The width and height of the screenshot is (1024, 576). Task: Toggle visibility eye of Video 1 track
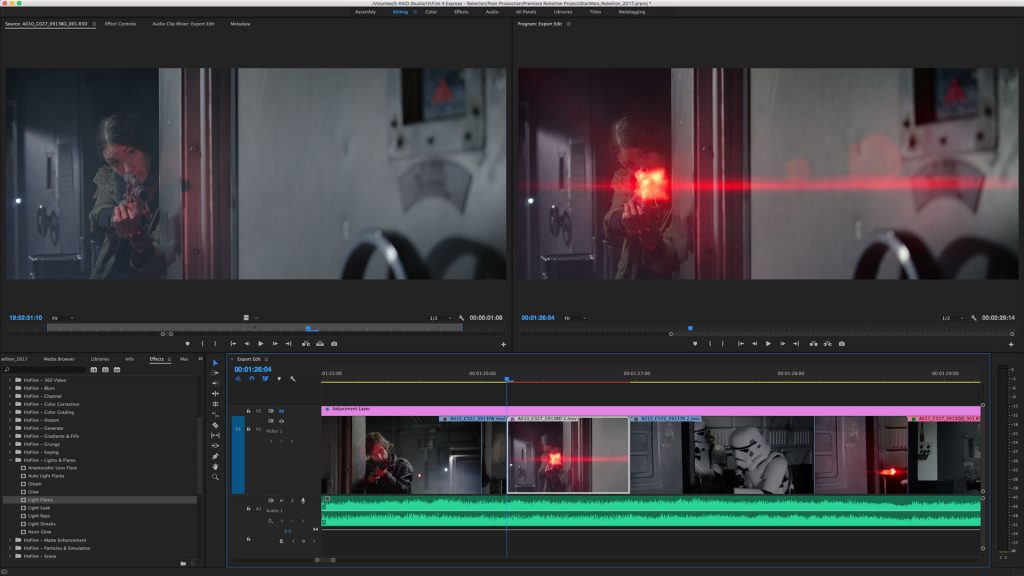(x=281, y=421)
